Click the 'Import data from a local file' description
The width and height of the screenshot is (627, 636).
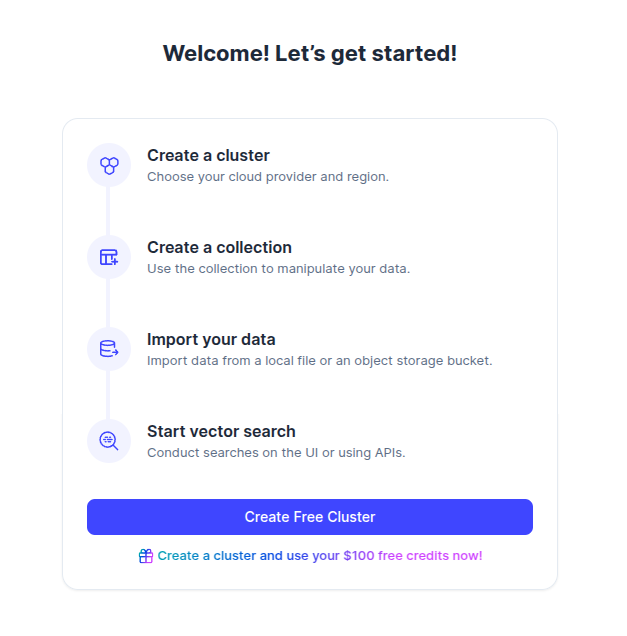pyautogui.click(x=319, y=361)
